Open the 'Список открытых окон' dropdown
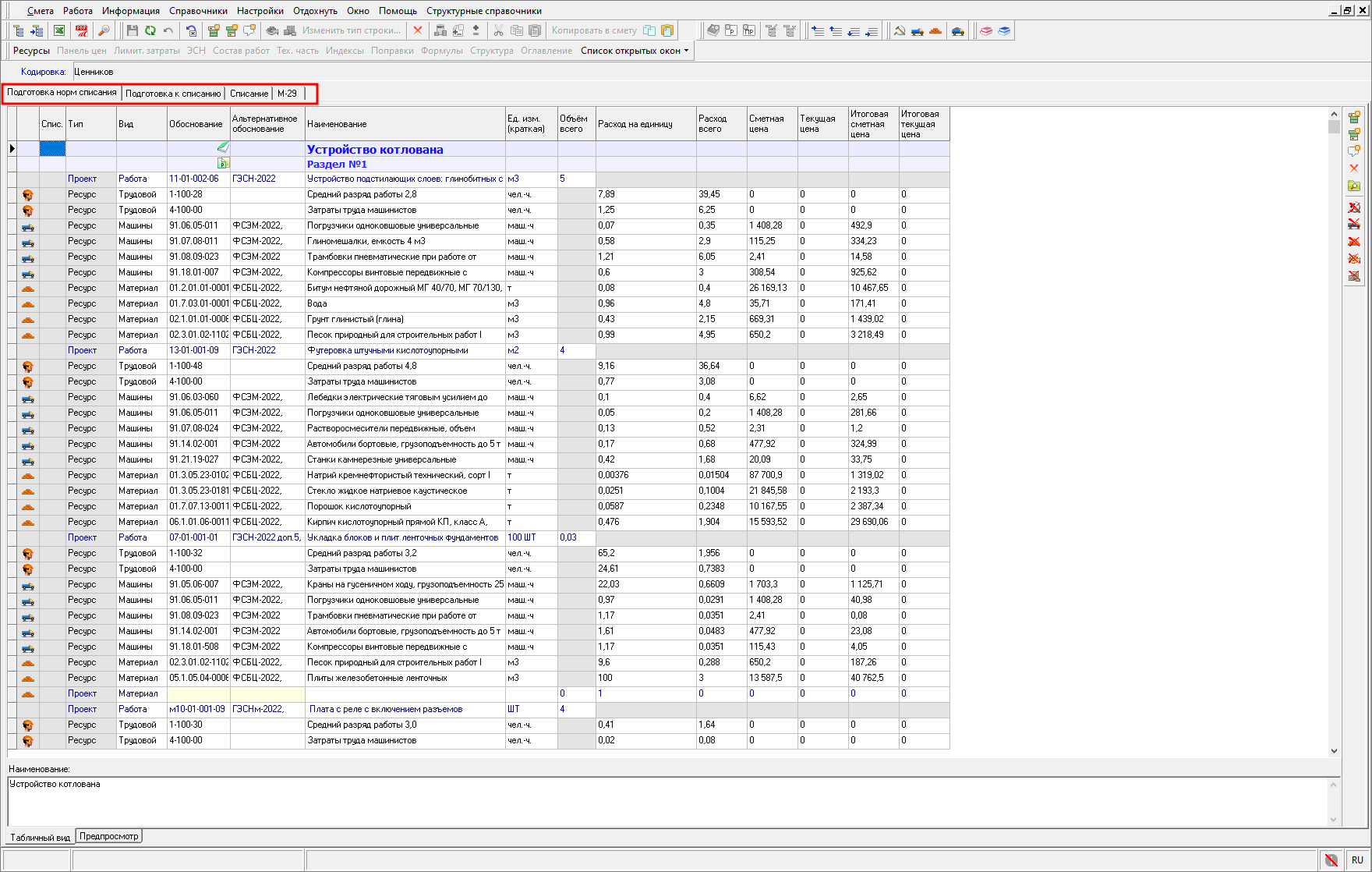The width and height of the screenshot is (1372, 872). [x=635, y=51]
